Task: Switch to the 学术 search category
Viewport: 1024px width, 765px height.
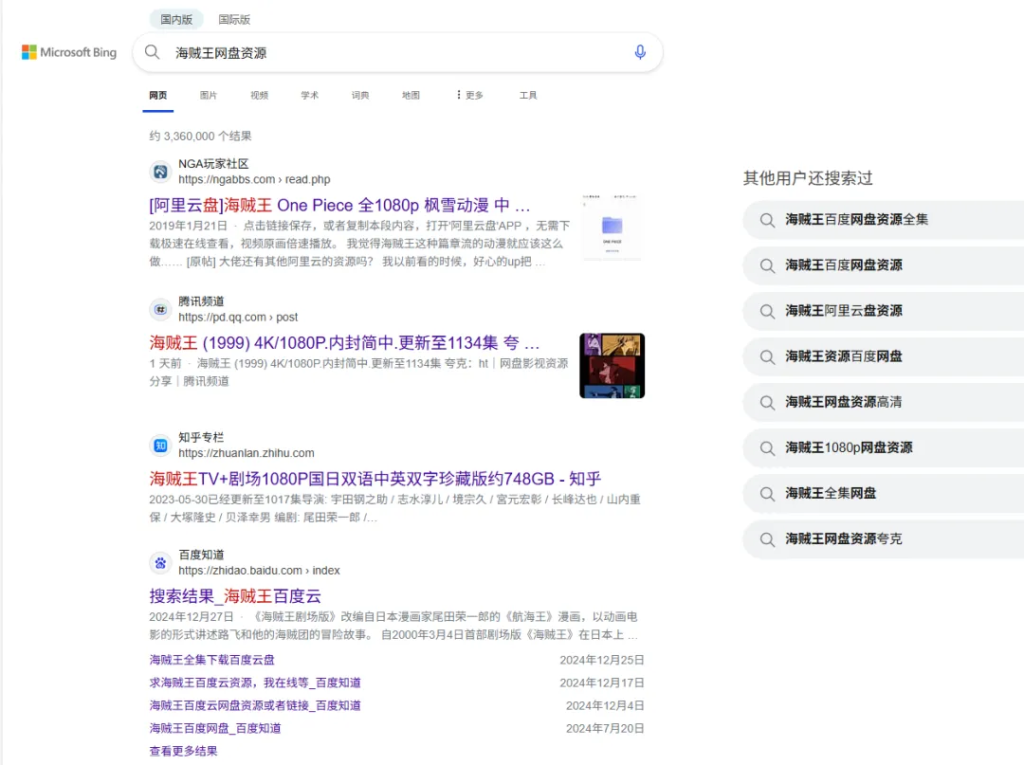Action: pyautogui.click(x=309, y=95)
